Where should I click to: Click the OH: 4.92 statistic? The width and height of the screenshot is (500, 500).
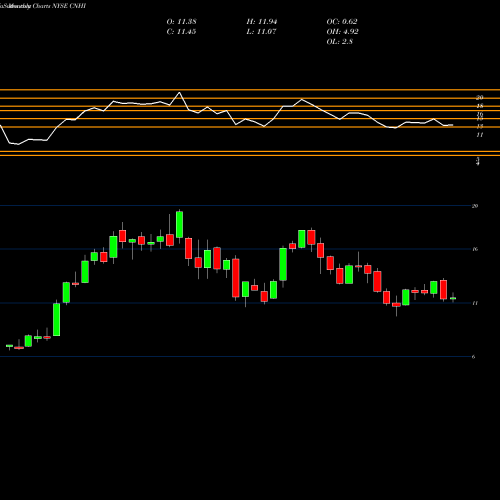(x=342, y=32)
